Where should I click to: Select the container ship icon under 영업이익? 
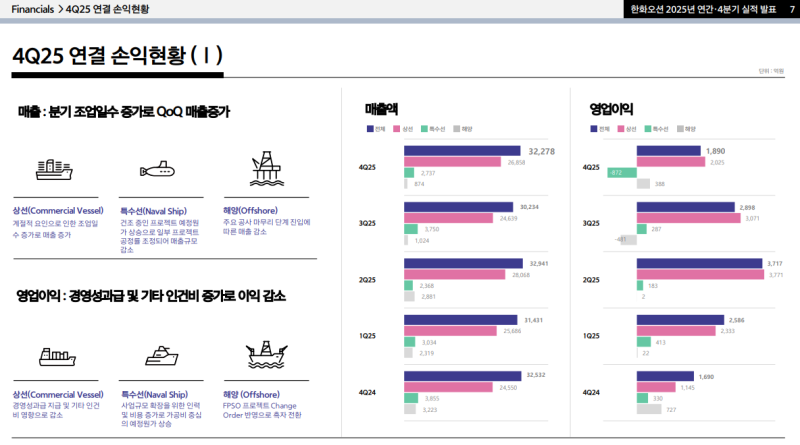point(58,355)
